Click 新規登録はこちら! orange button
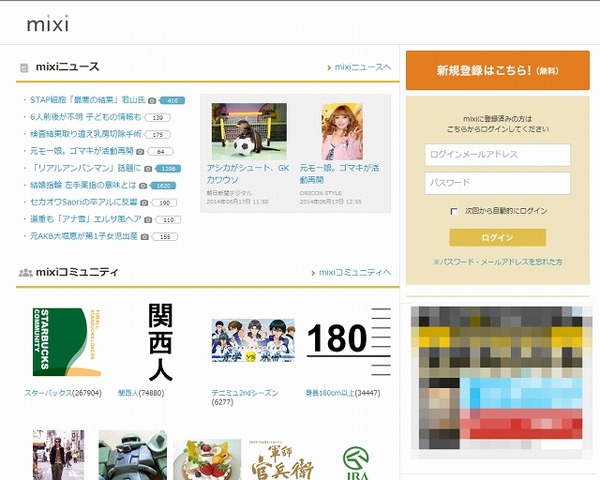 (497, 70)
